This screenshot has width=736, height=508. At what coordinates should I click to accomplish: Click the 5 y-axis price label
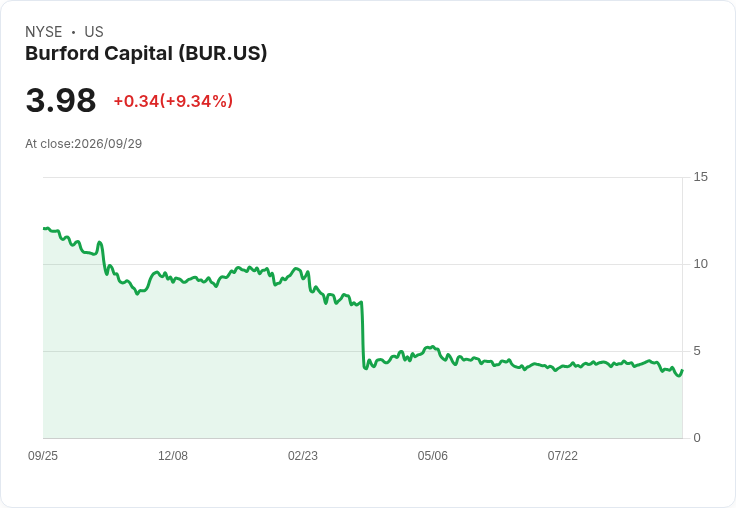[x=697, y=351]
